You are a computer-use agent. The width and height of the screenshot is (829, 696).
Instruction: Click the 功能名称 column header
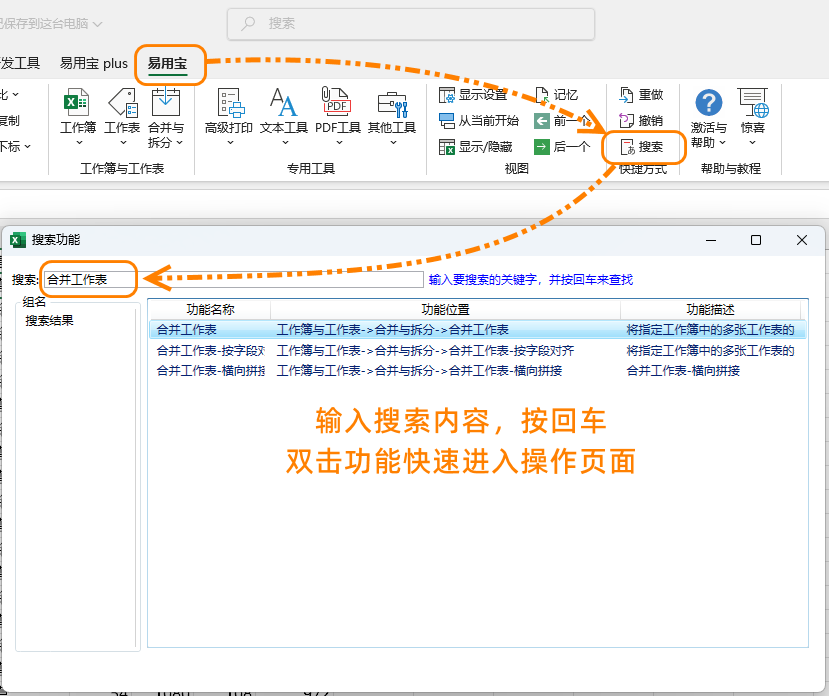click(210, 309)
